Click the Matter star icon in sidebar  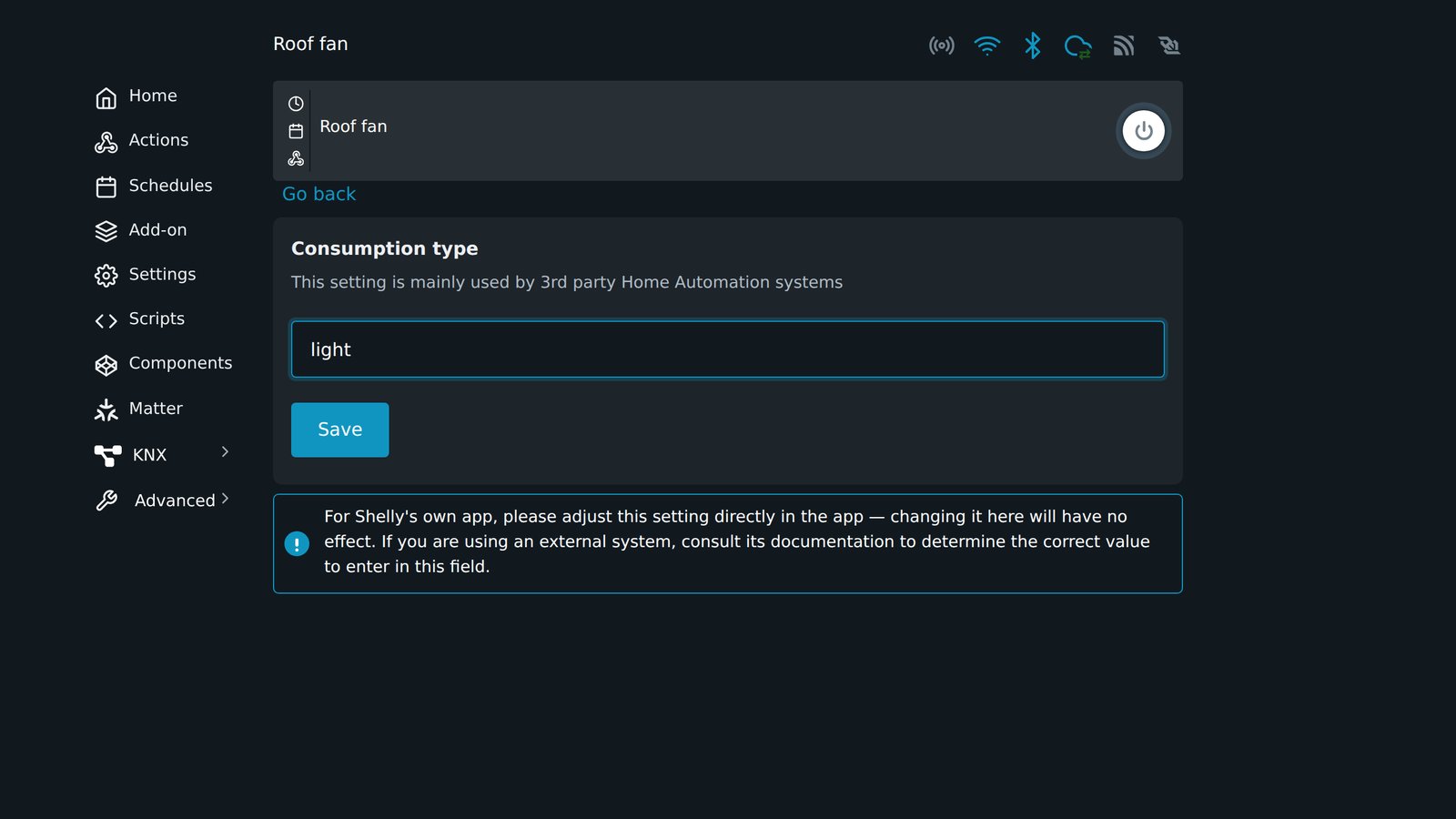point(106,409)
